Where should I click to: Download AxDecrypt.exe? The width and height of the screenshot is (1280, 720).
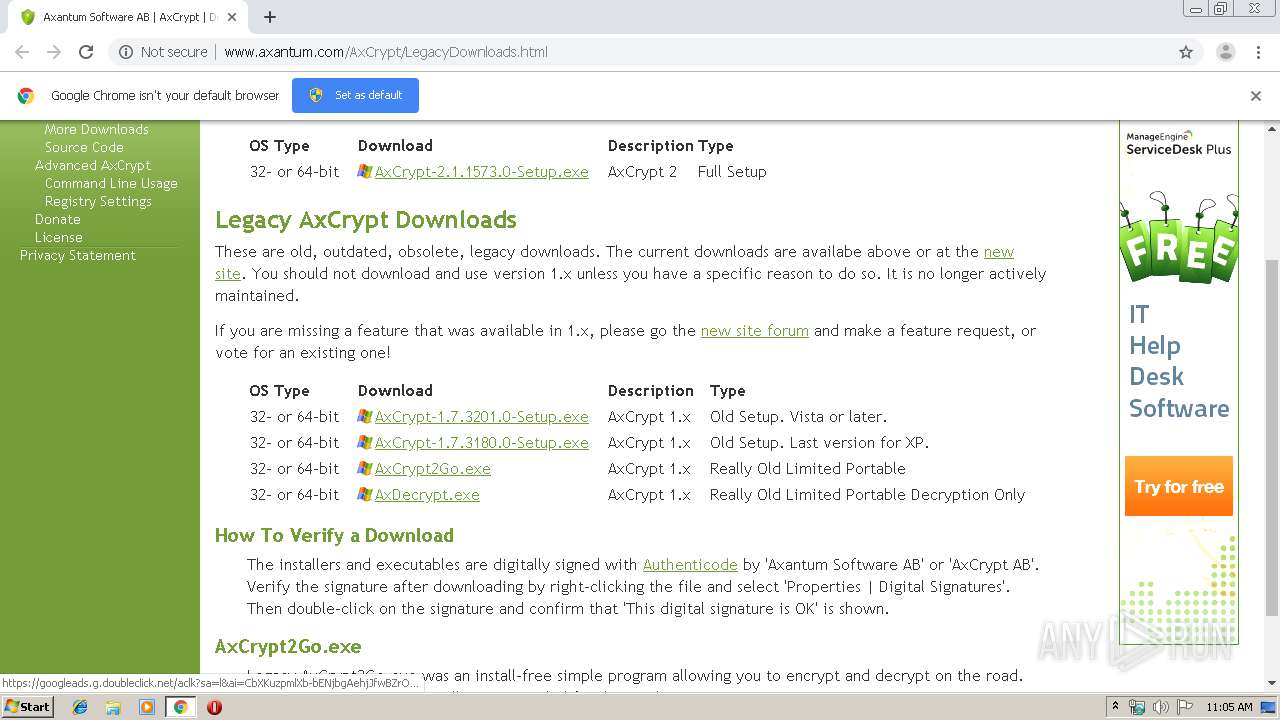(x=427, y=495)
